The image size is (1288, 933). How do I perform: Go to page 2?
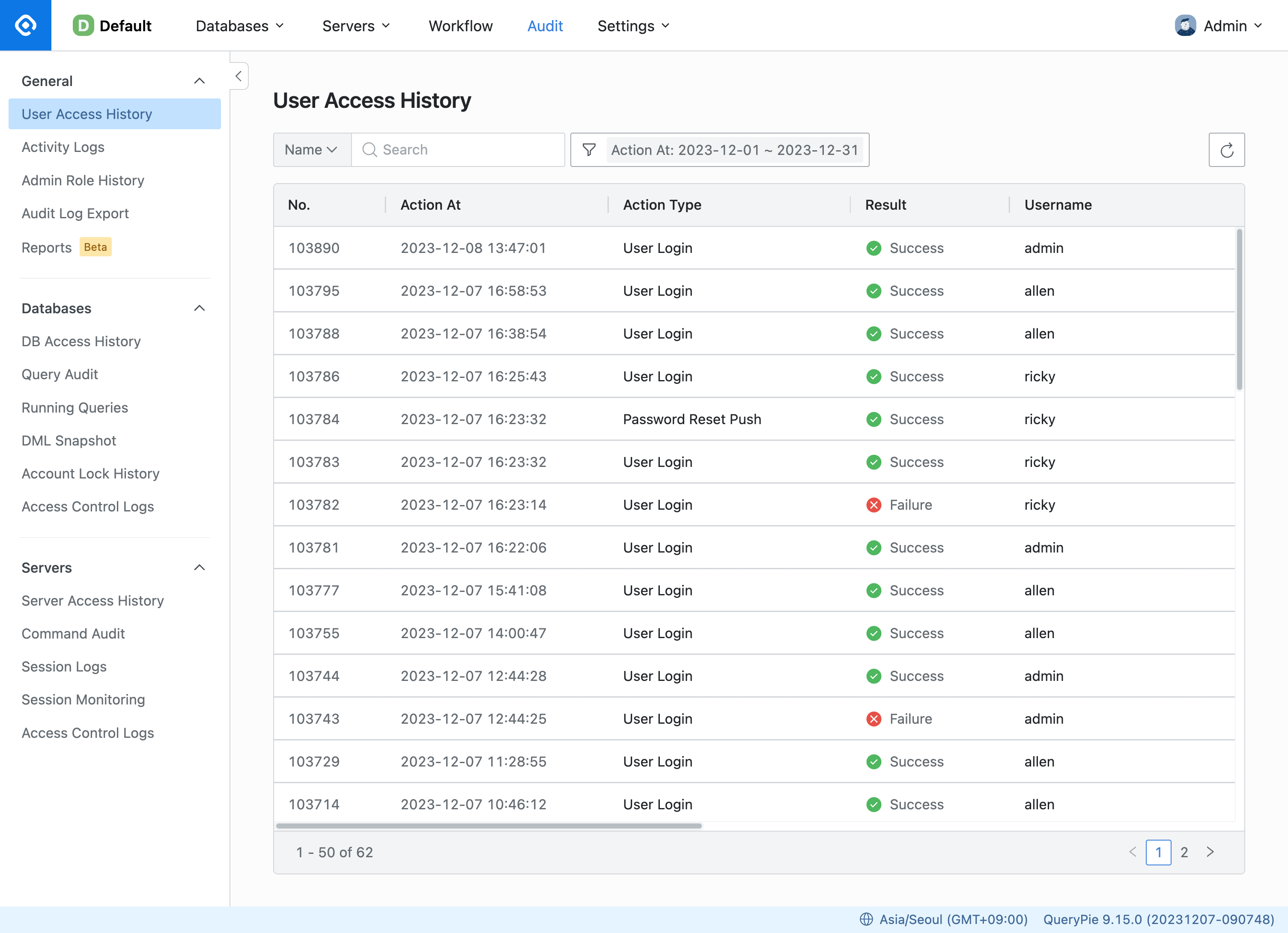(1184, 852)
